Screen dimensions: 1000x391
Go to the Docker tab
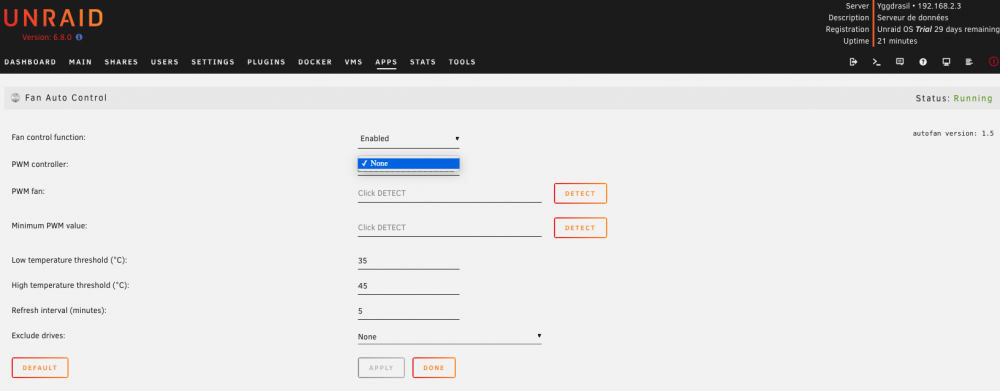click(x=315, y=62)
